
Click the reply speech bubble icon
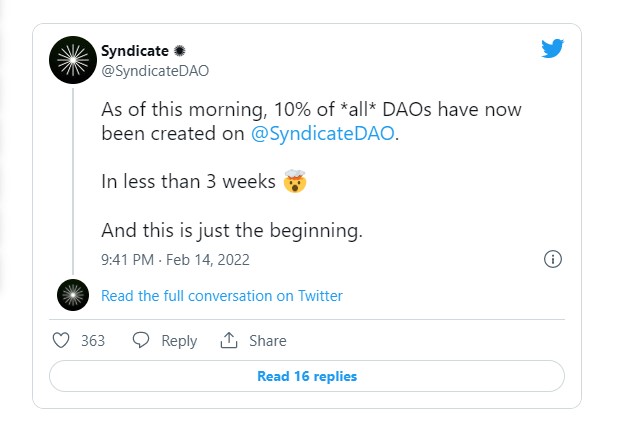coord(141,340)
